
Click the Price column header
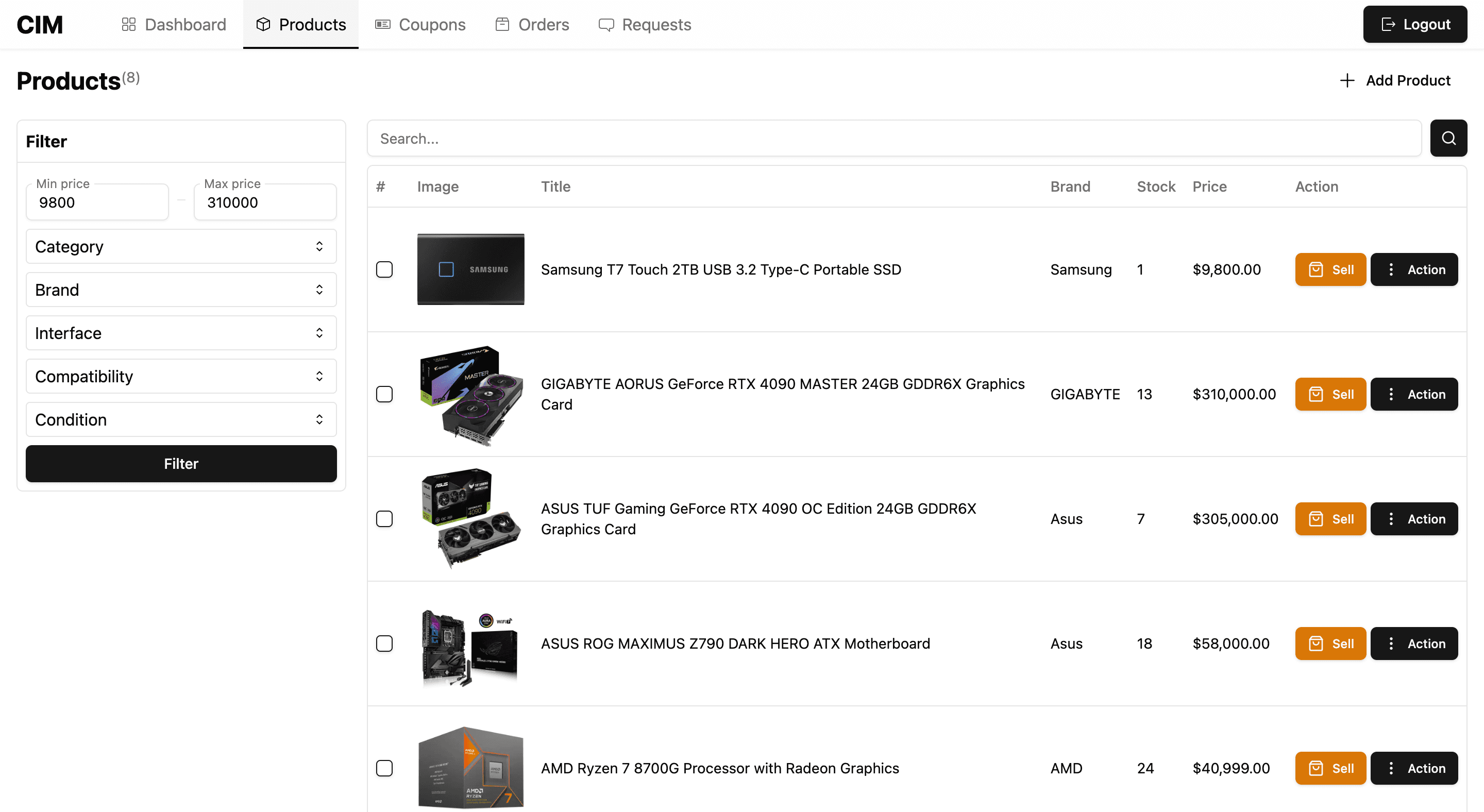tap(1209, 187)
